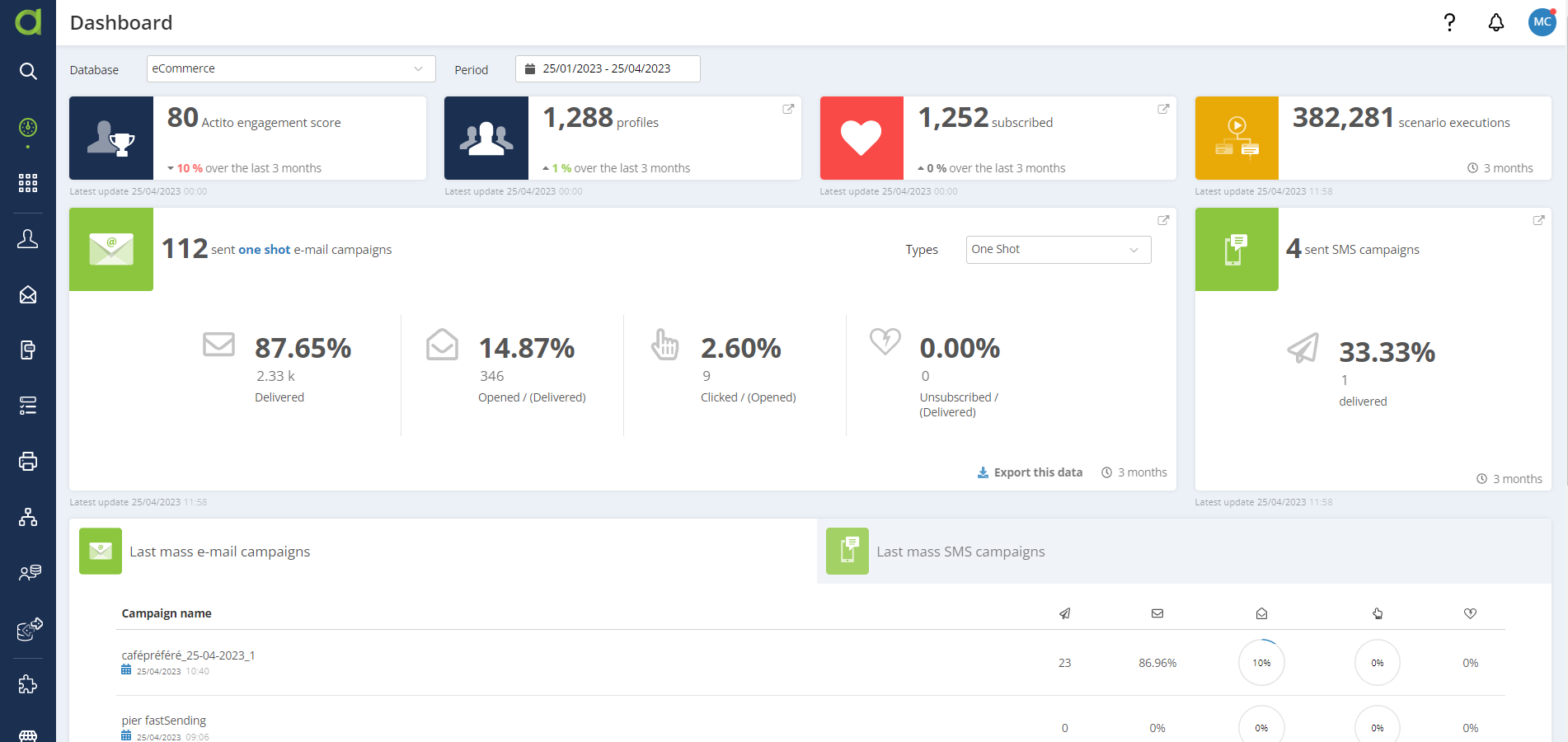The width and height of the screenshot is (1568, 742).
Task: Open the printer icon in sidebar
Action: point(28,461)
